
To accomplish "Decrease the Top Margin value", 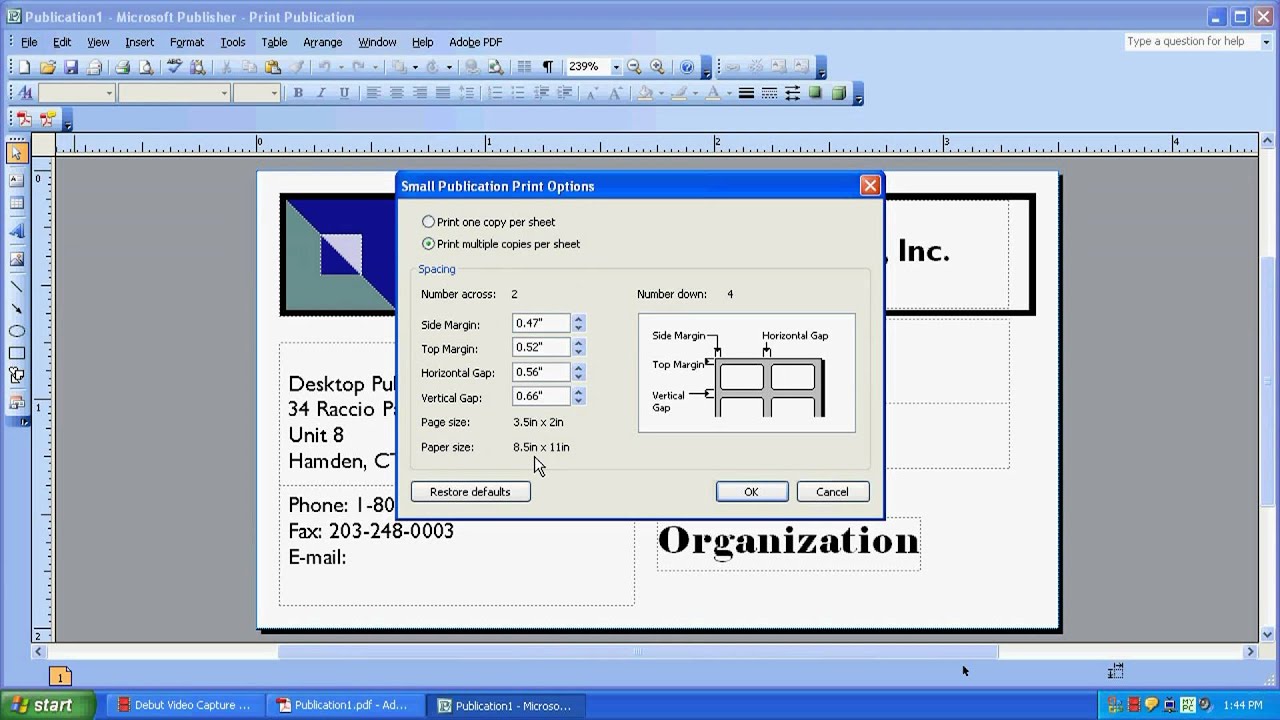I will tap(578, 352).
